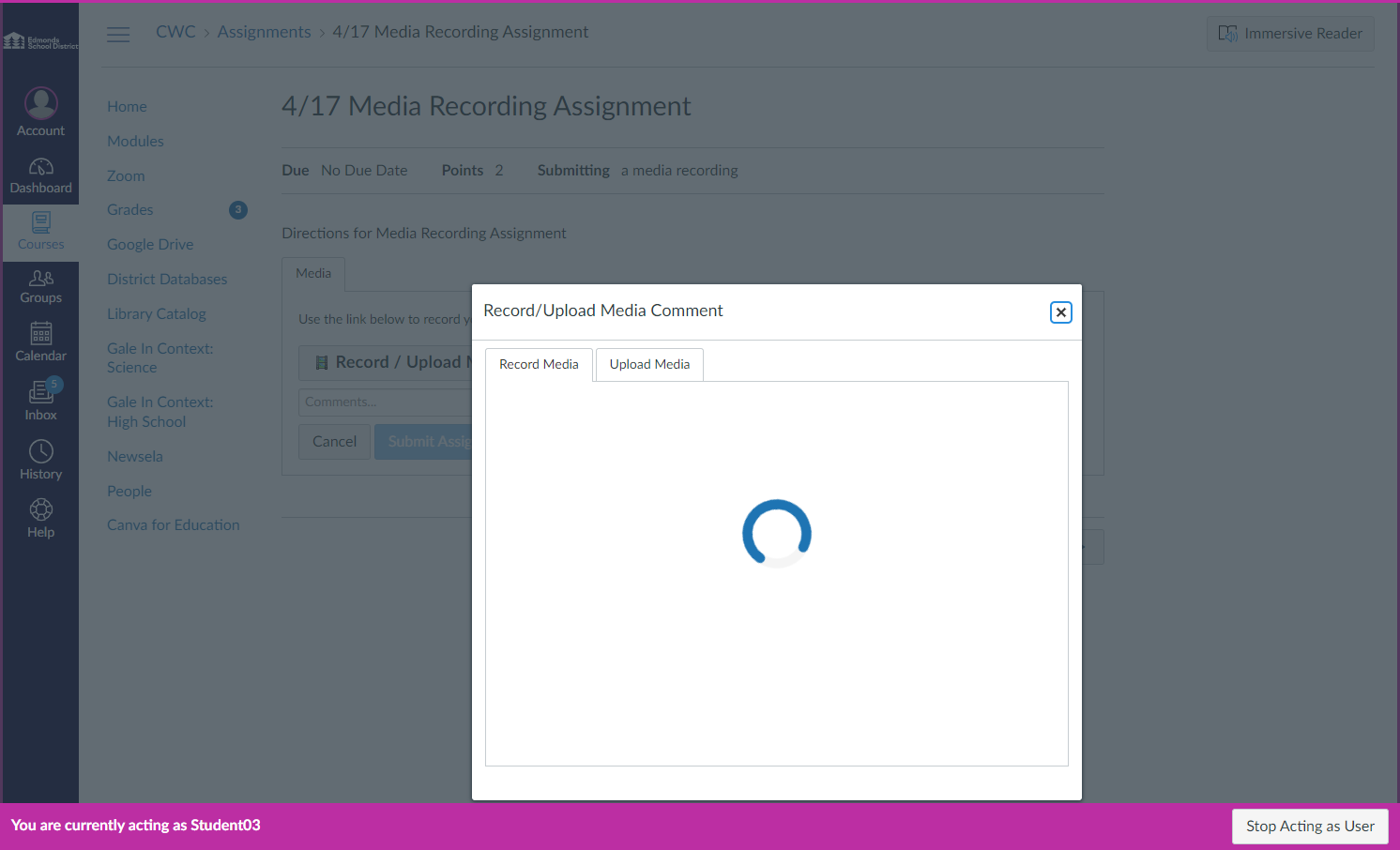This screenshot has width=1400, height=850.
Task: Close the Record/Upload Media Comment dialog
Action: (x=1060, y=312)
